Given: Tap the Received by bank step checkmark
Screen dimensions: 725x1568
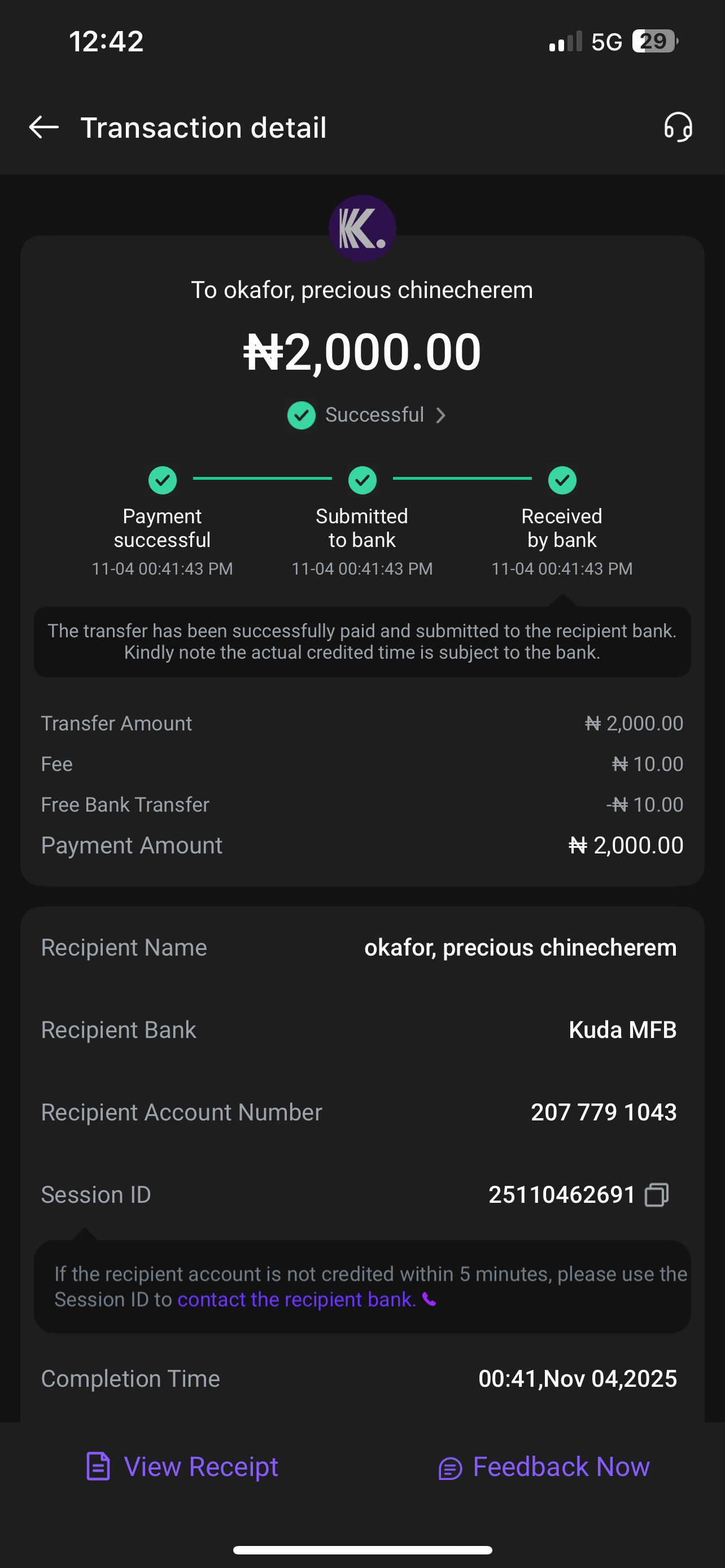Looking at the screenshot, I should click(562, 480).
